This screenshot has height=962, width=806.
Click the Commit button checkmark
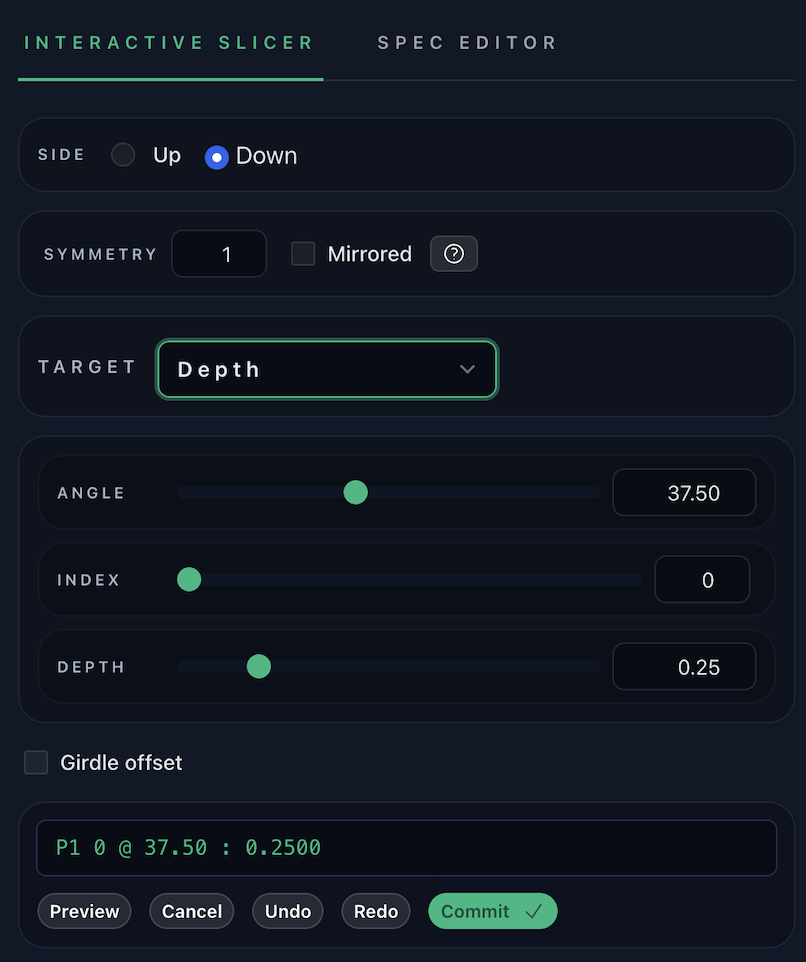click(533, 911)
